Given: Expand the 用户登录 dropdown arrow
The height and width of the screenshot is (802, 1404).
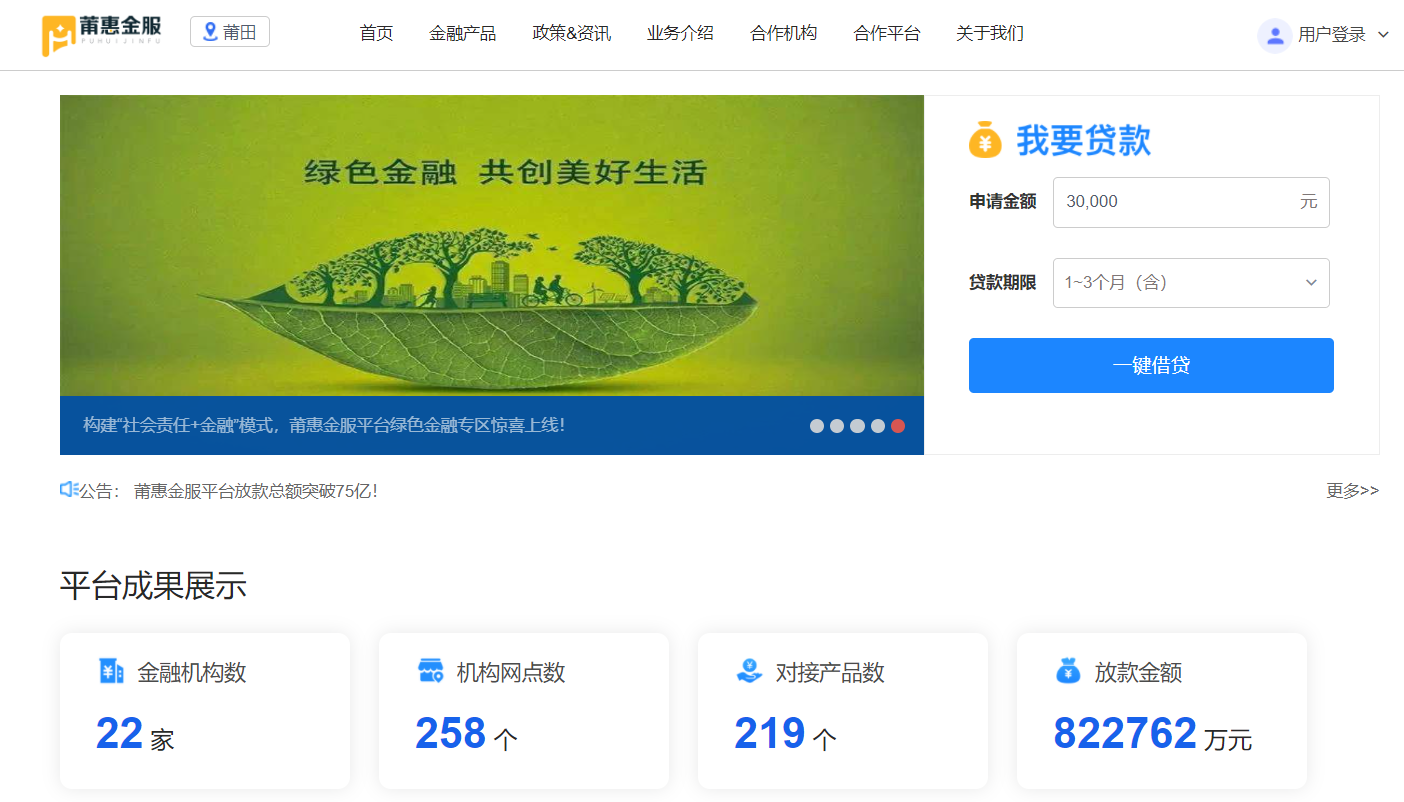Looking at the screenshot, I should (1384, 35).
